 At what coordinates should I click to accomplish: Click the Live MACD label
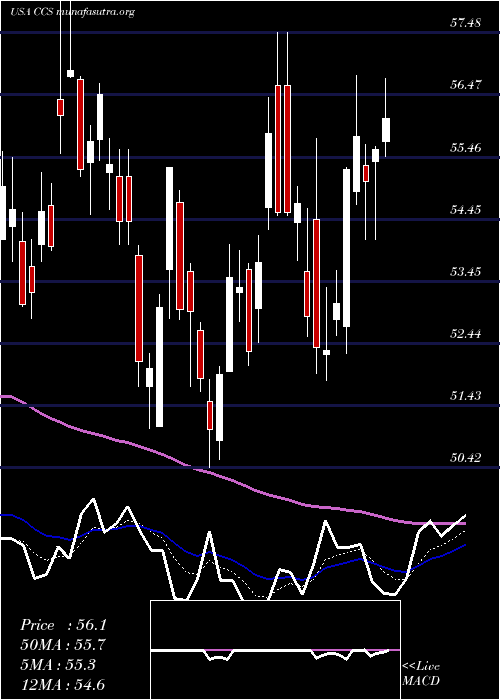[421, 674]
